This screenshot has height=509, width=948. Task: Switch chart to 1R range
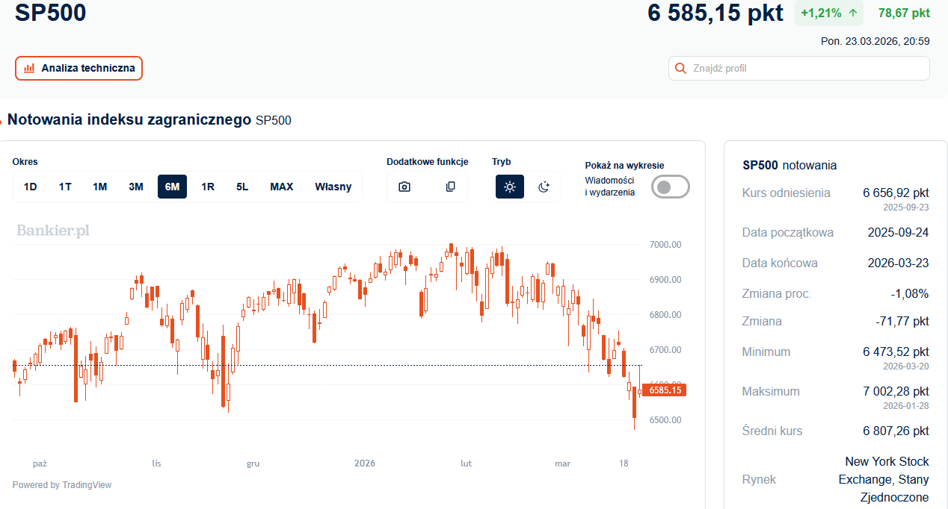click(207, 187)
